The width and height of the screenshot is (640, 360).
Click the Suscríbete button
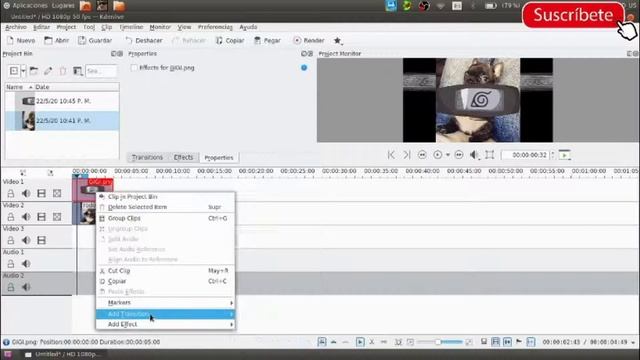(x=573, y=15)
